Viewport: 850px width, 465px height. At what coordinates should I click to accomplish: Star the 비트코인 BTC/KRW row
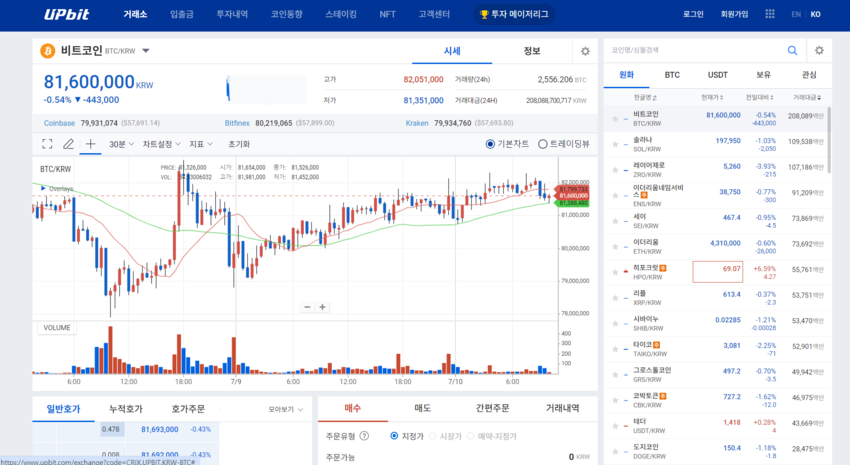pyautogui.click(x=615, y=119)
